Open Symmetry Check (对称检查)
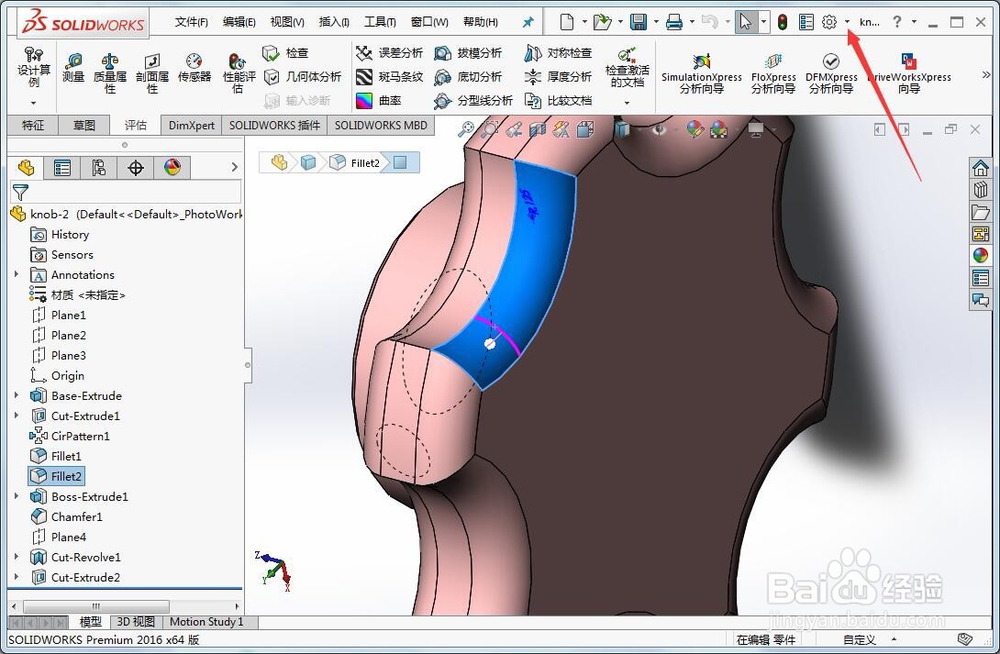Viewport: 1000px width, 654px height. (558, 53)
